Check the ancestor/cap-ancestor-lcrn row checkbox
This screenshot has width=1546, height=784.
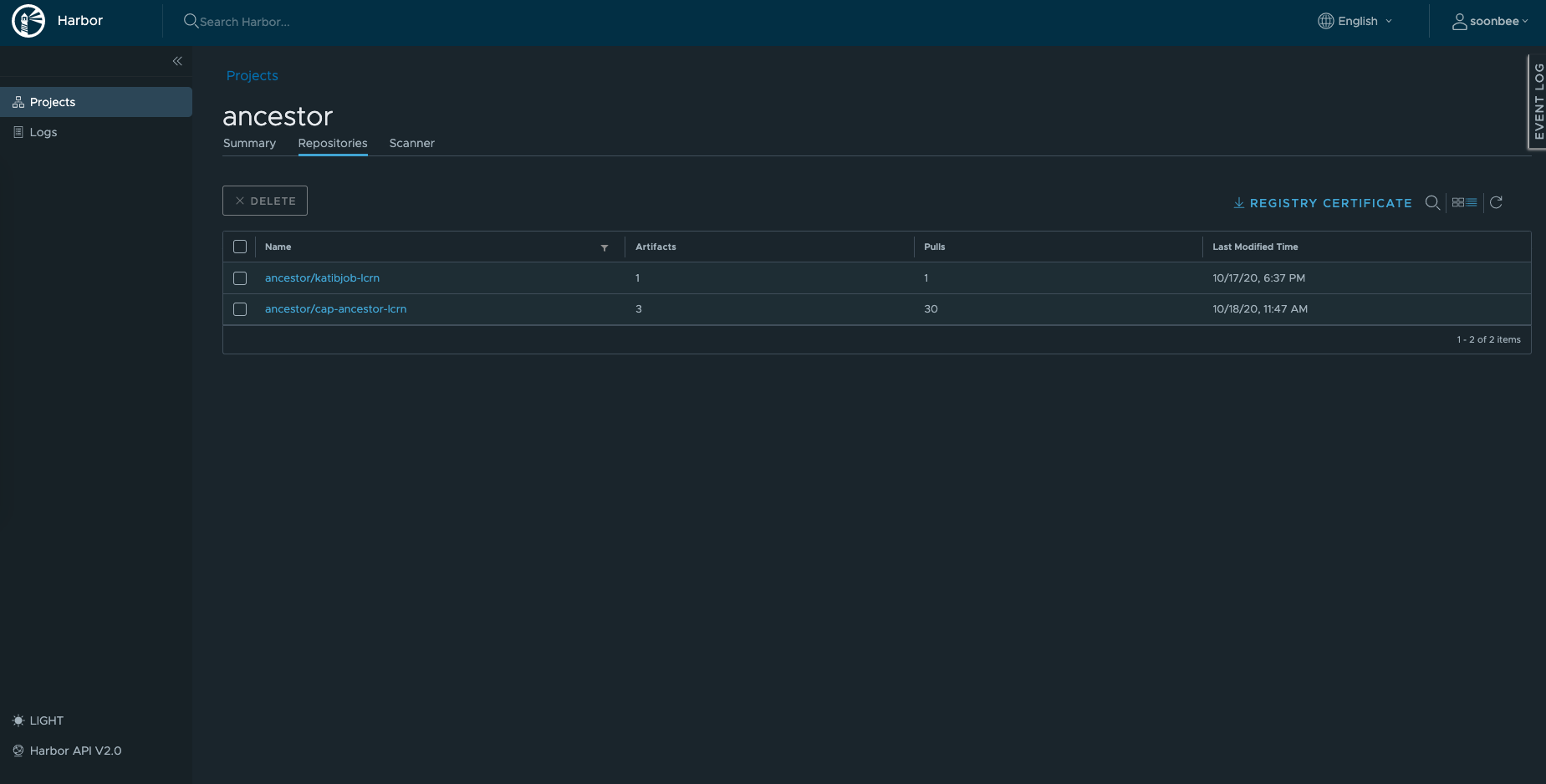point(240,309)
